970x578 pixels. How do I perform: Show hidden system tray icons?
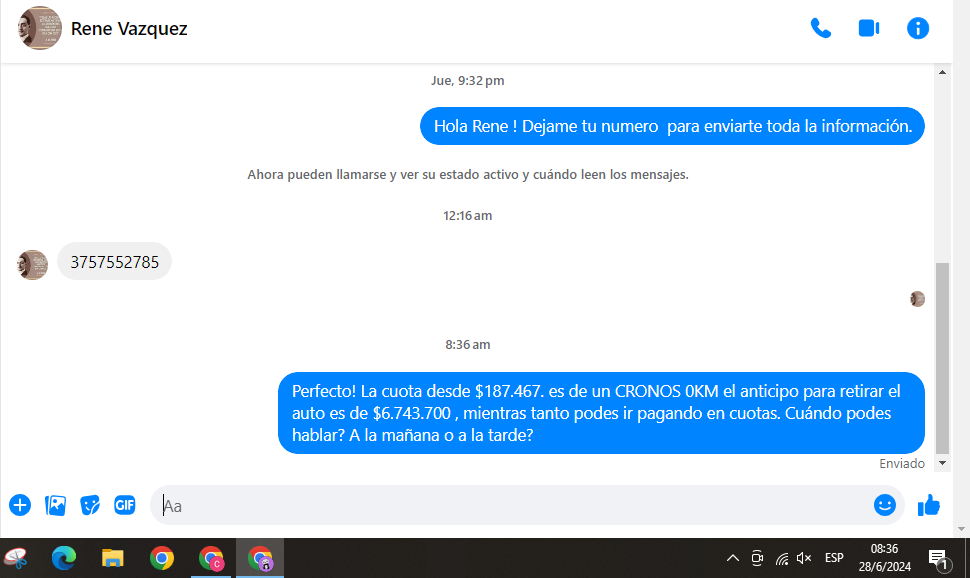[x=732, y=558]
